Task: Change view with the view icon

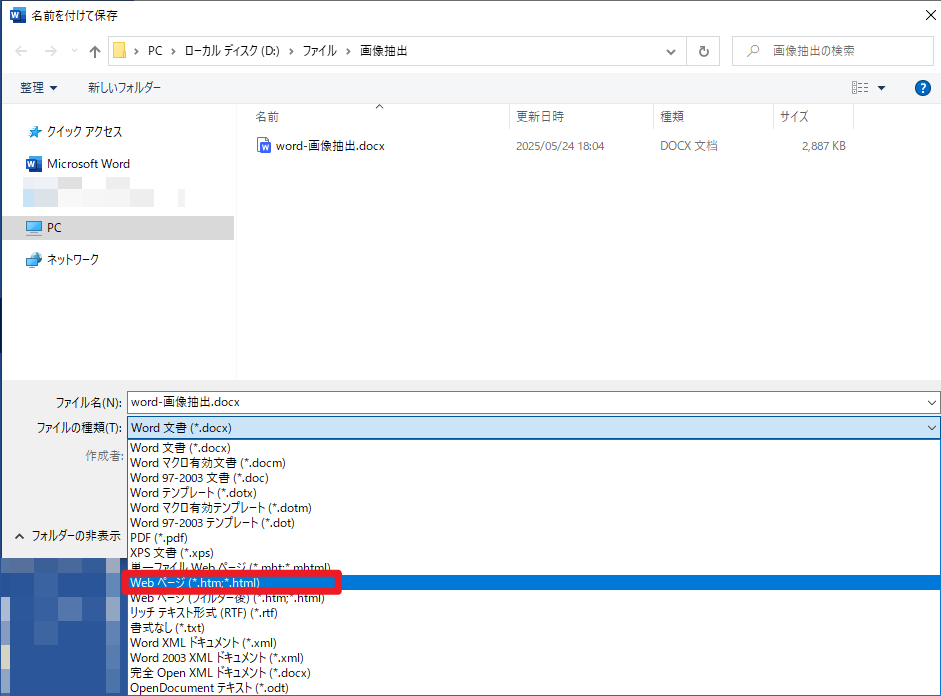Action: (860, 88)
